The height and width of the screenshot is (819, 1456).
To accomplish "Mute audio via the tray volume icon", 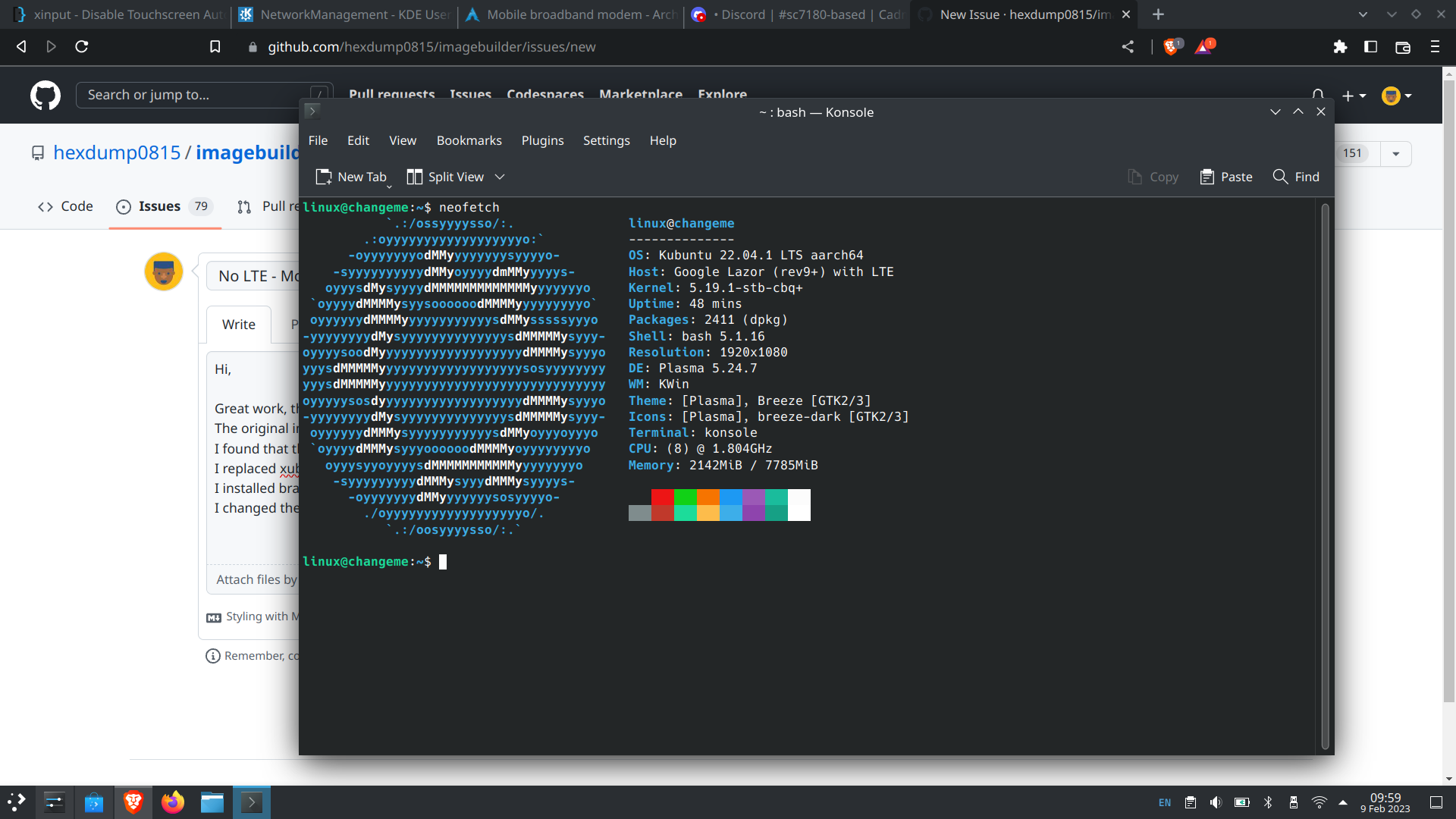I will tap(1216, 802).
